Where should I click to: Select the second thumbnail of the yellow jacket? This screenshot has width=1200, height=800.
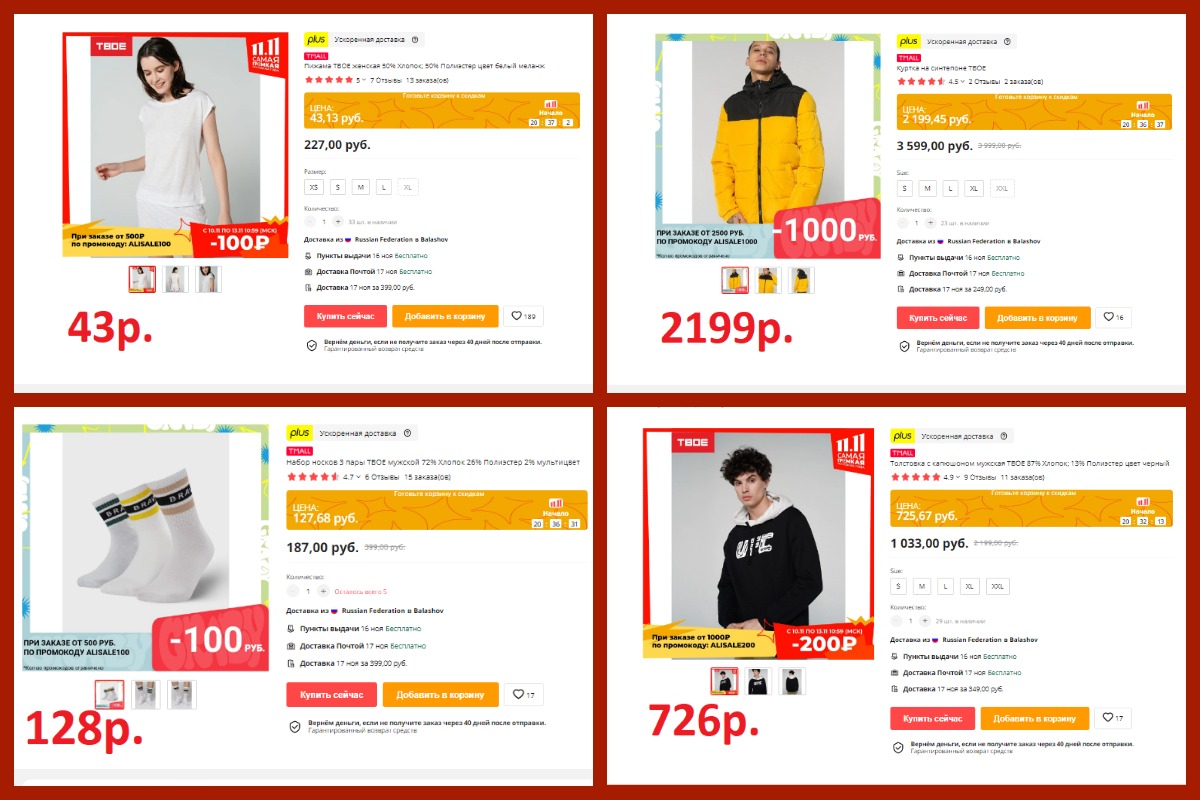(x=769, y=280)
